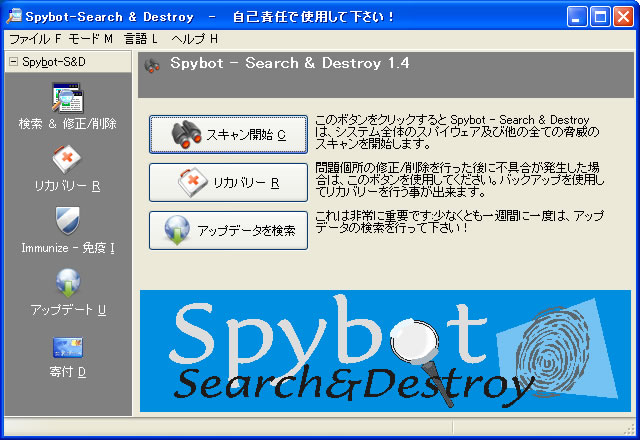Click the Spybot - Search & Destroy 1.4 heading

(x=290, y=63)
